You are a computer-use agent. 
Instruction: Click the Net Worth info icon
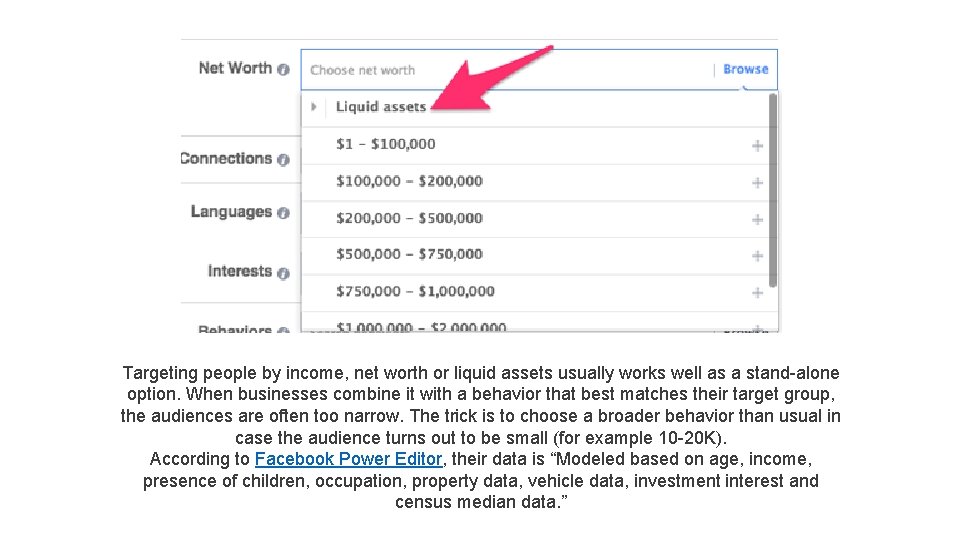[x=284, y=70]
